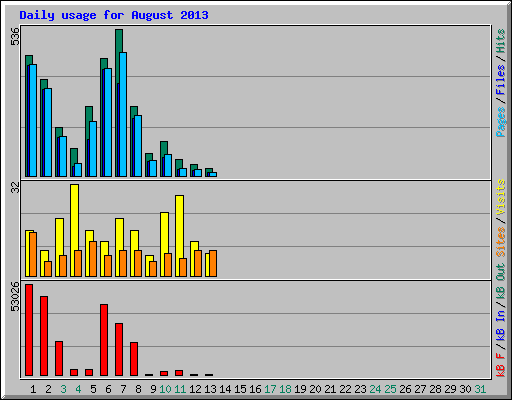
Task: Click the day 13 orange sites bar
Action: [213, 263]
